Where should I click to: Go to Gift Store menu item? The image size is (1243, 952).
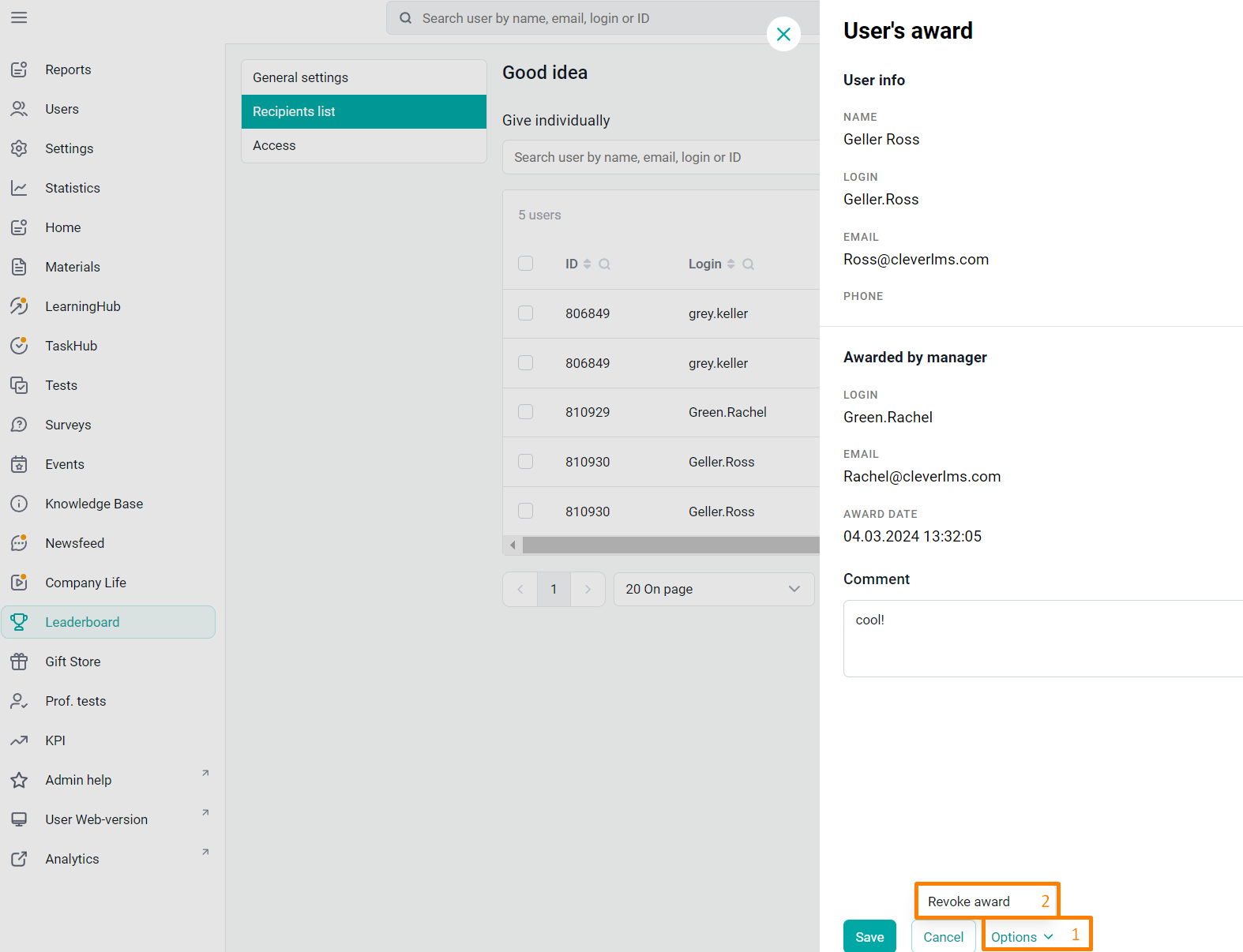coord(108,662)
